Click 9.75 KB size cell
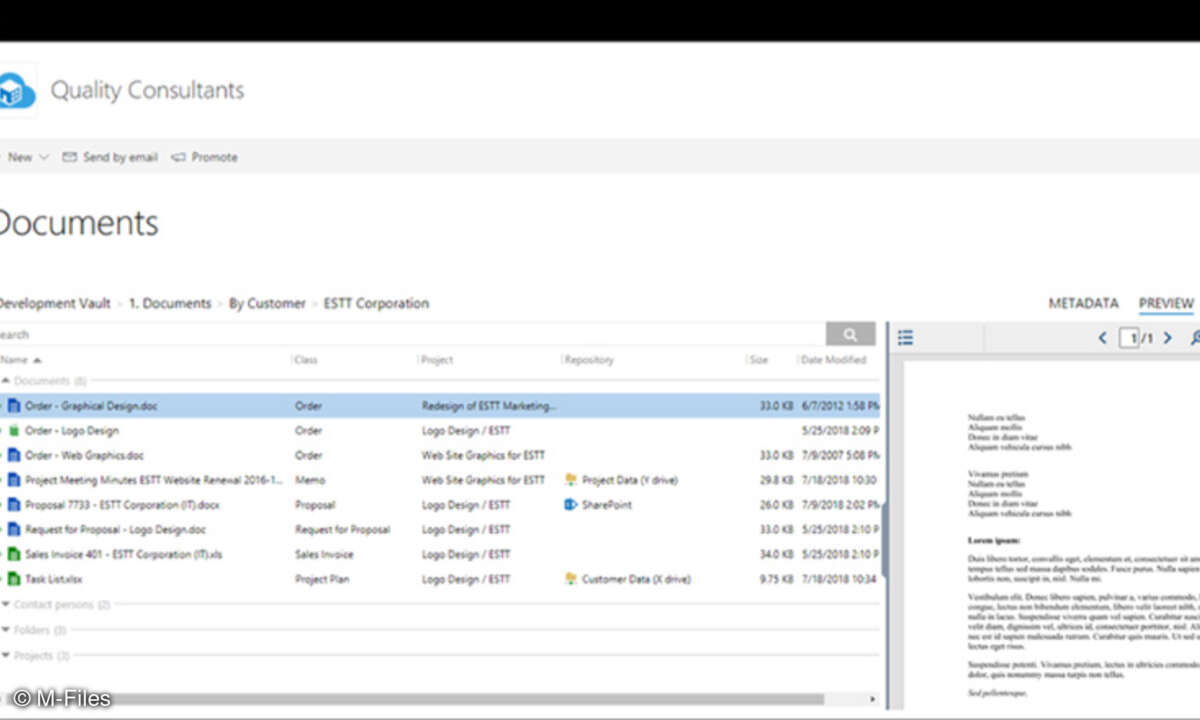The image size is (1200, 720). tap(775, 579)
